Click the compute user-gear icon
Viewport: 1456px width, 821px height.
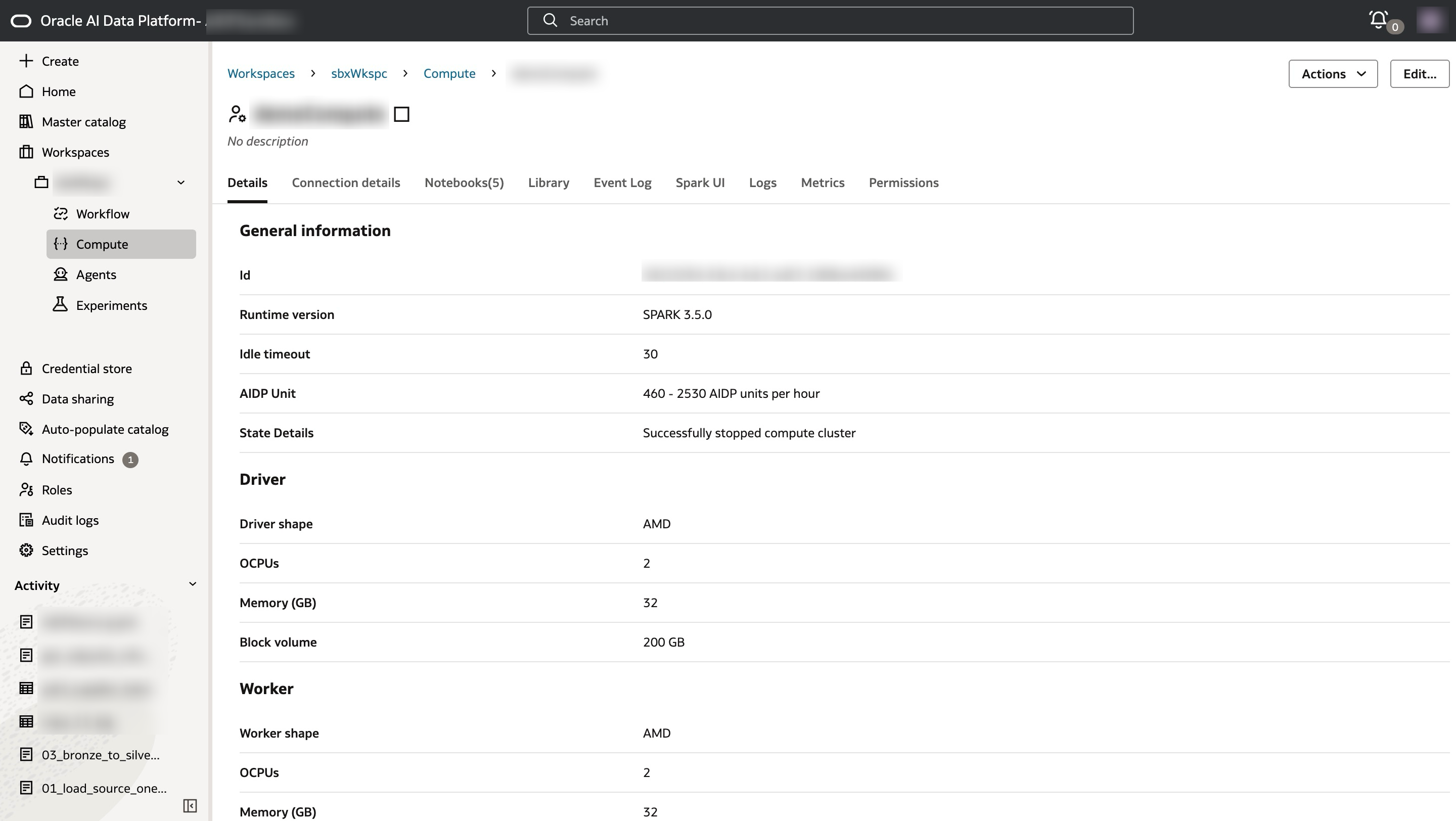(237, 114)
